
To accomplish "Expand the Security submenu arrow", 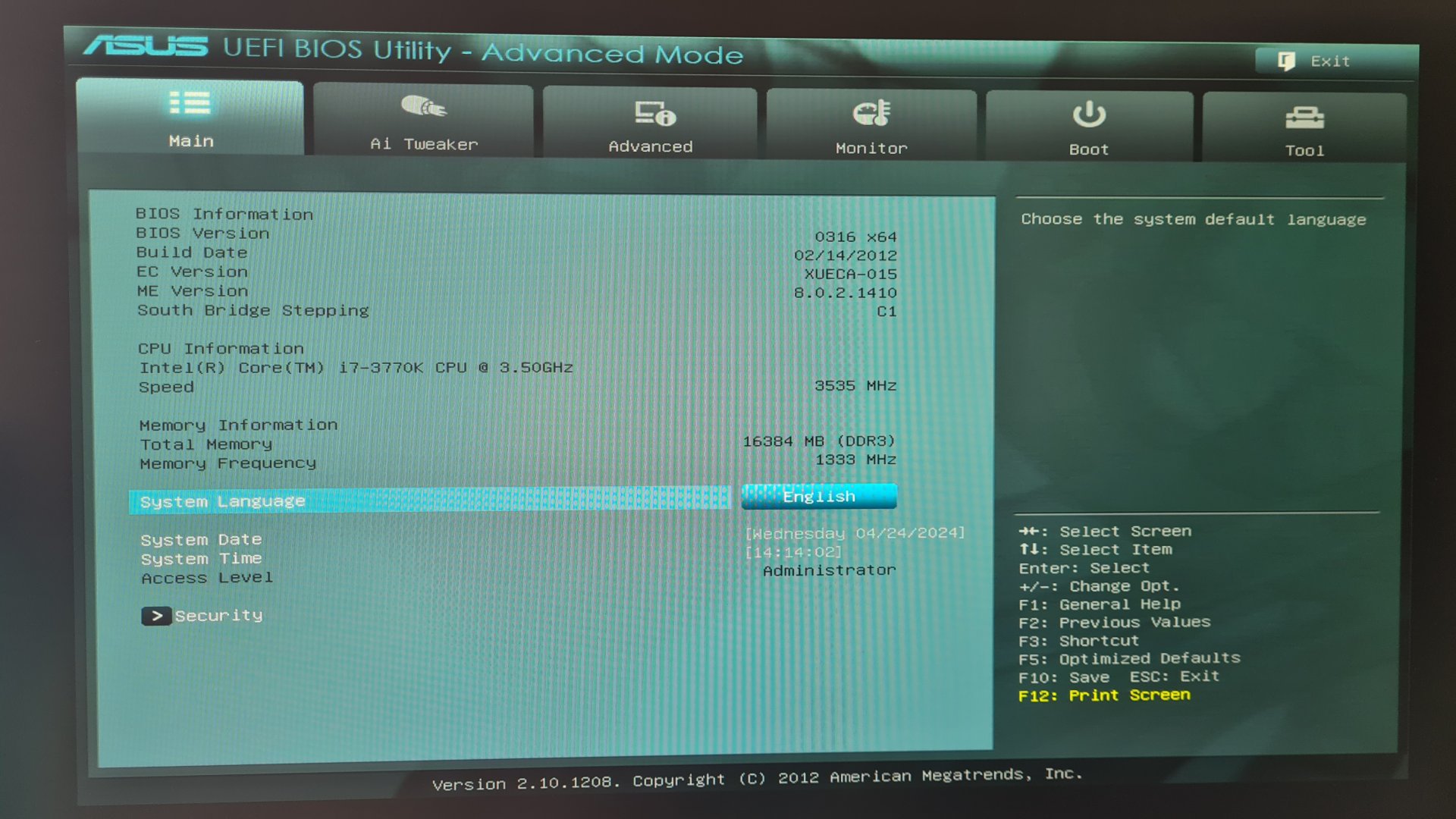I will click(x=156, y=616).
